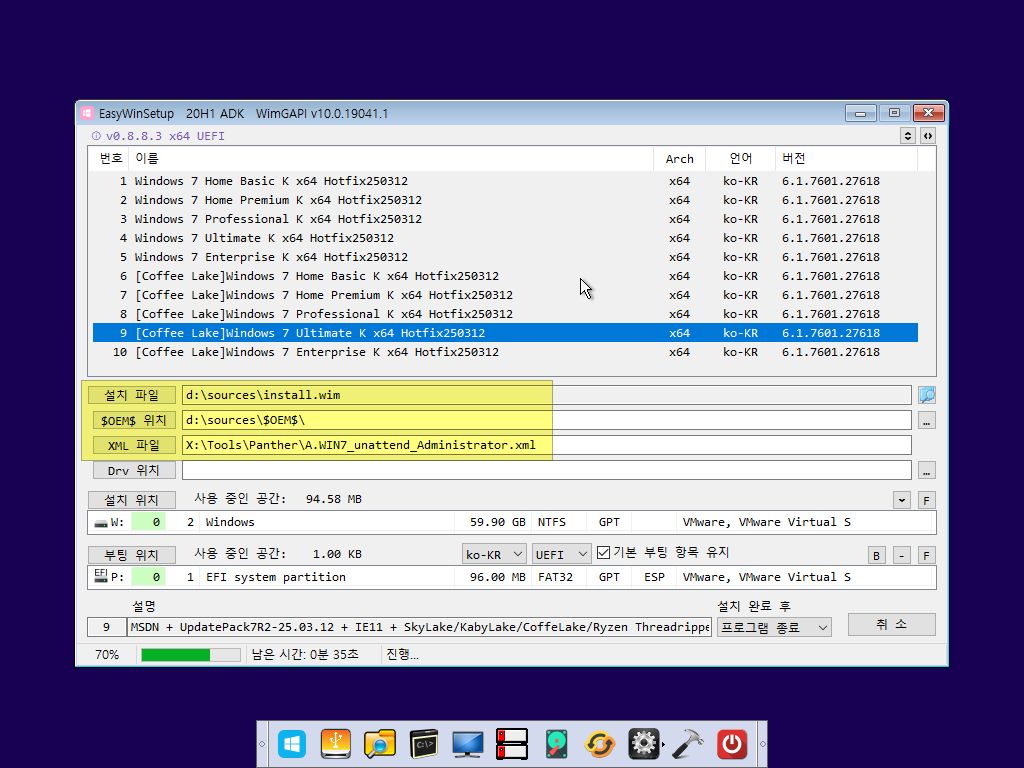Click the Arch column header
Screen dimensions: 1024x768
(x=679, y=159)
